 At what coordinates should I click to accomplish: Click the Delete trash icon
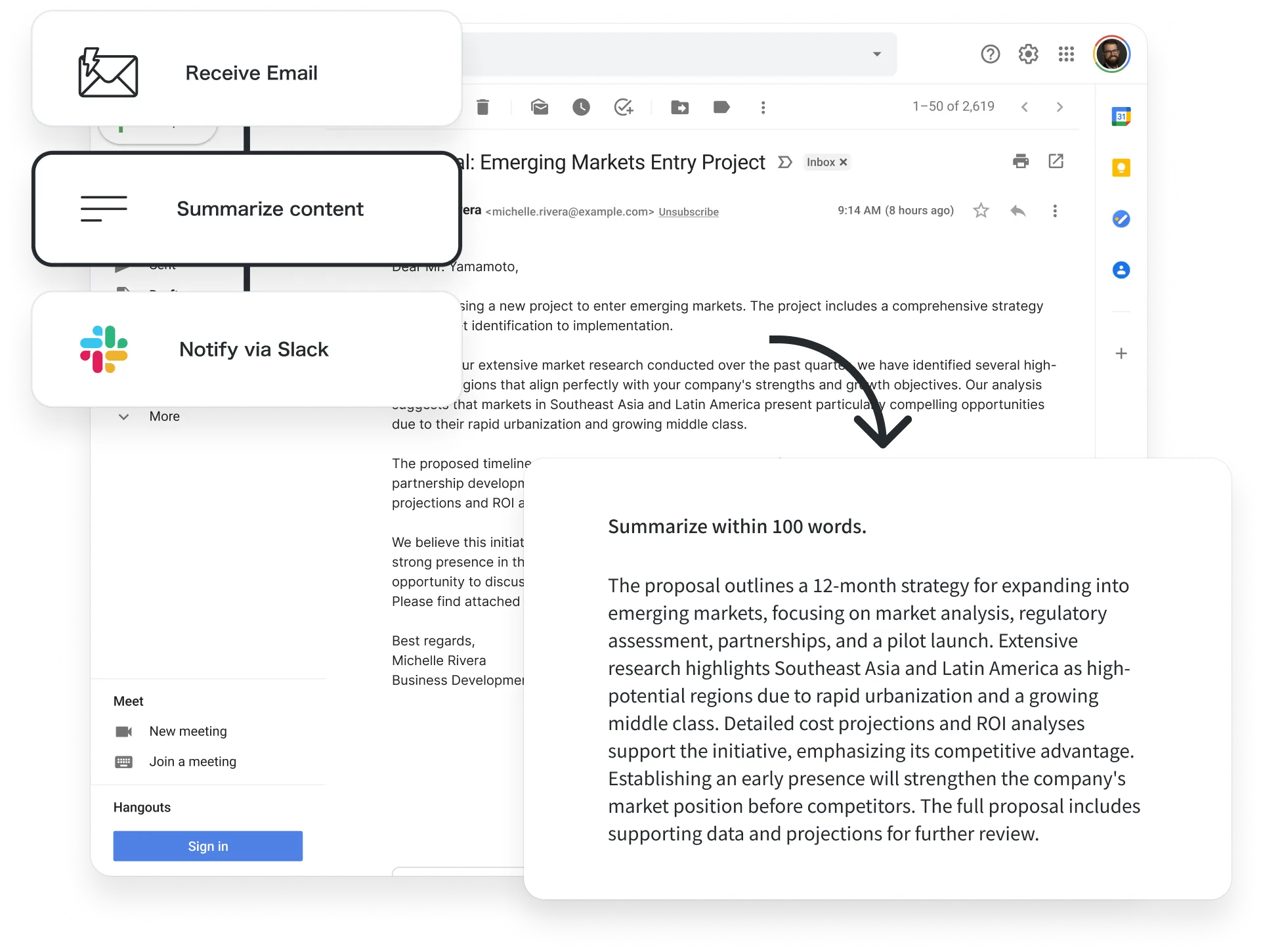pyautogui.click(x=482, y=107)
